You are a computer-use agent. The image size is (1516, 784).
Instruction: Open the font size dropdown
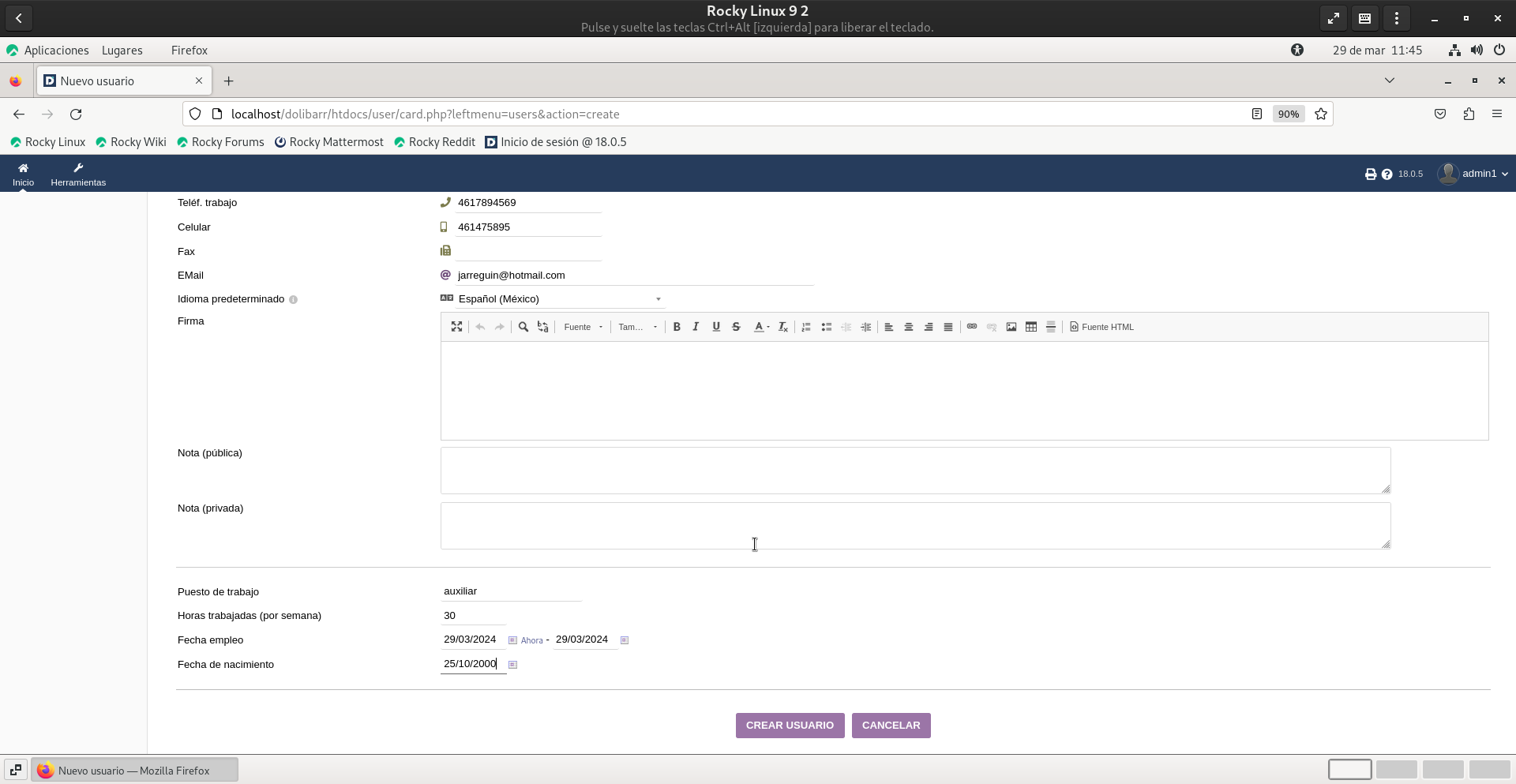click(637, 327)
